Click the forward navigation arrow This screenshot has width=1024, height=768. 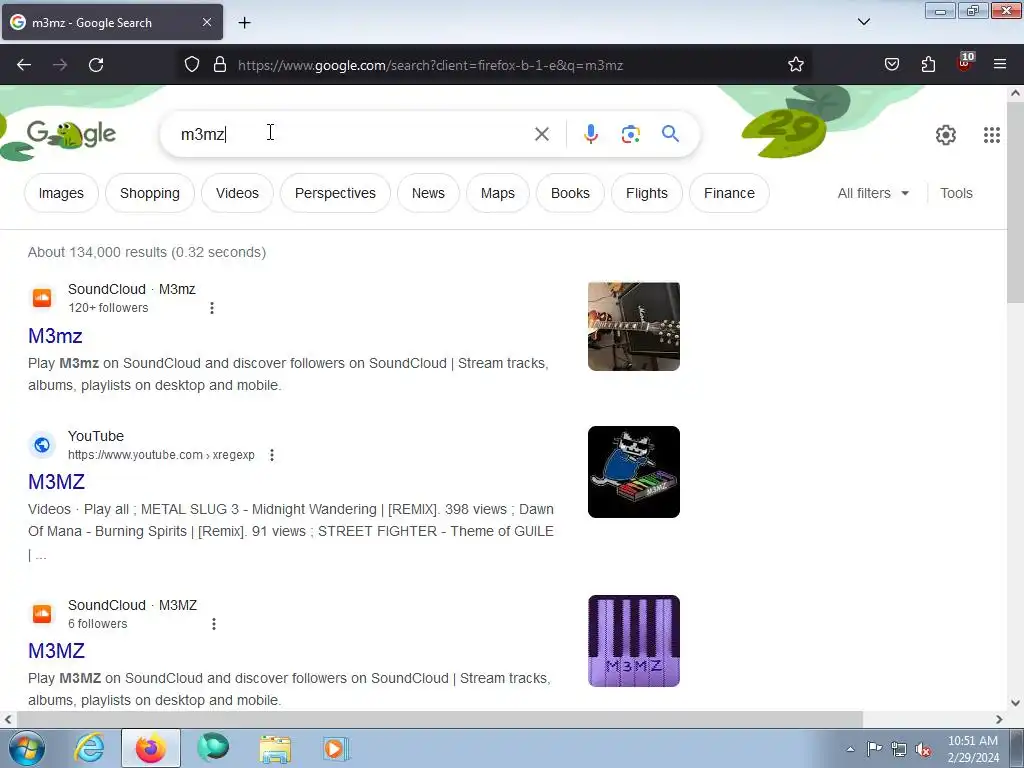(60, 65)
